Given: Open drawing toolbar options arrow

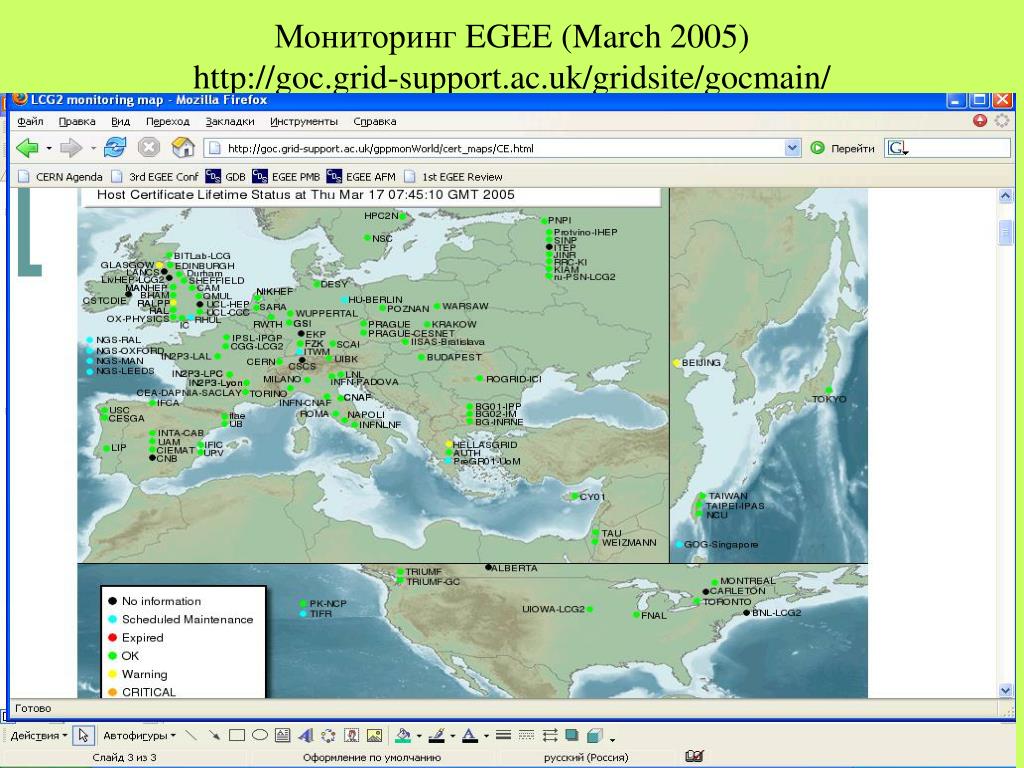Looking at the screenshot, I should point(612,739).
